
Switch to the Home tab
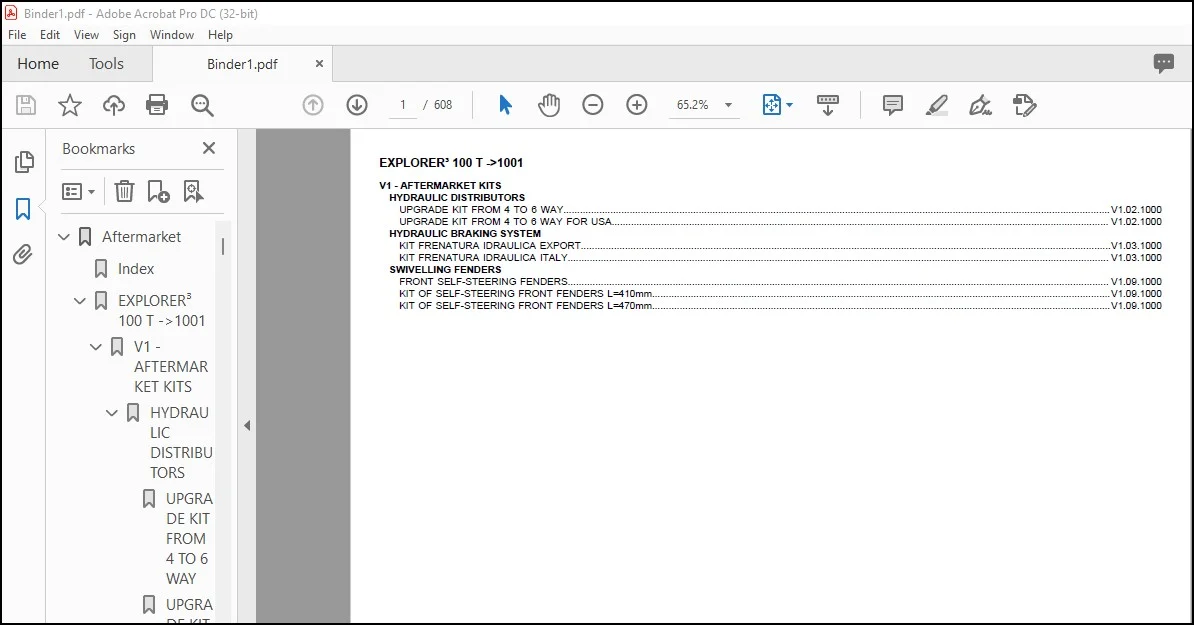pos(38,64)
